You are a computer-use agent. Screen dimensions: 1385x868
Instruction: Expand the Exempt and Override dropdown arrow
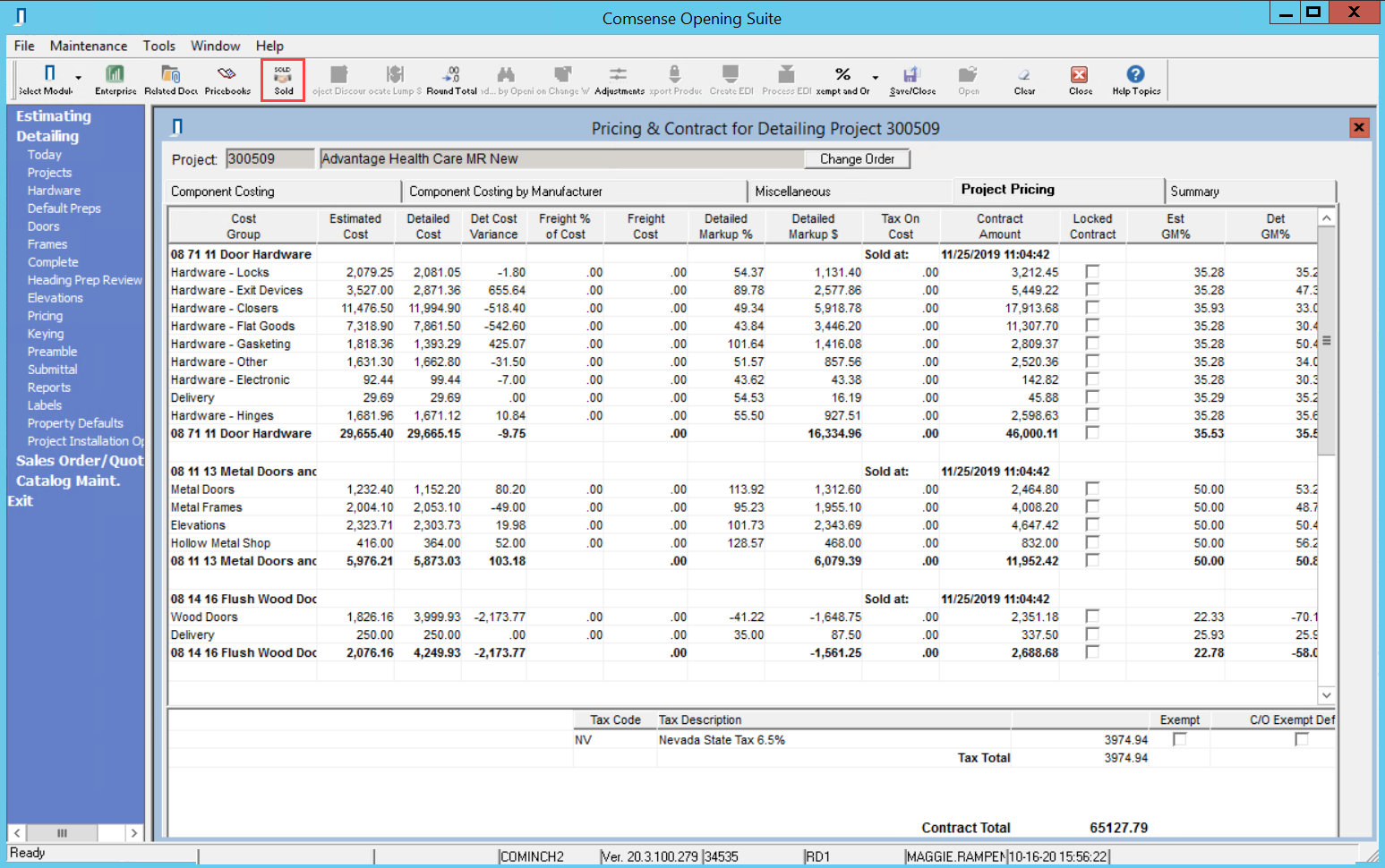coord(876,78)
